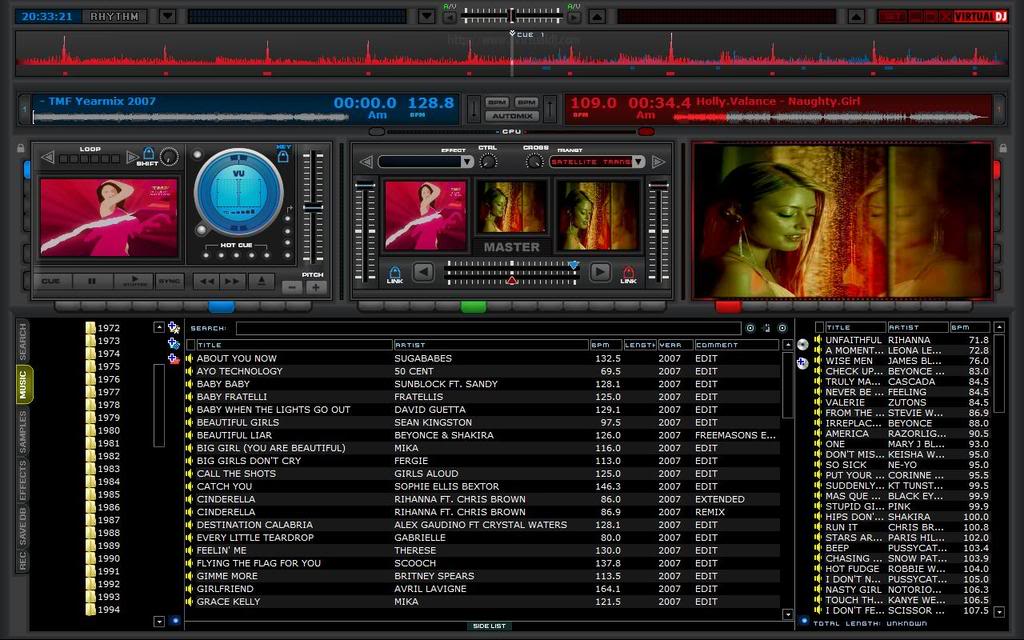1024x640 pixels.
Task: Open dropdown arrow next to RHYTHM
Action: [x=167, y=16]
